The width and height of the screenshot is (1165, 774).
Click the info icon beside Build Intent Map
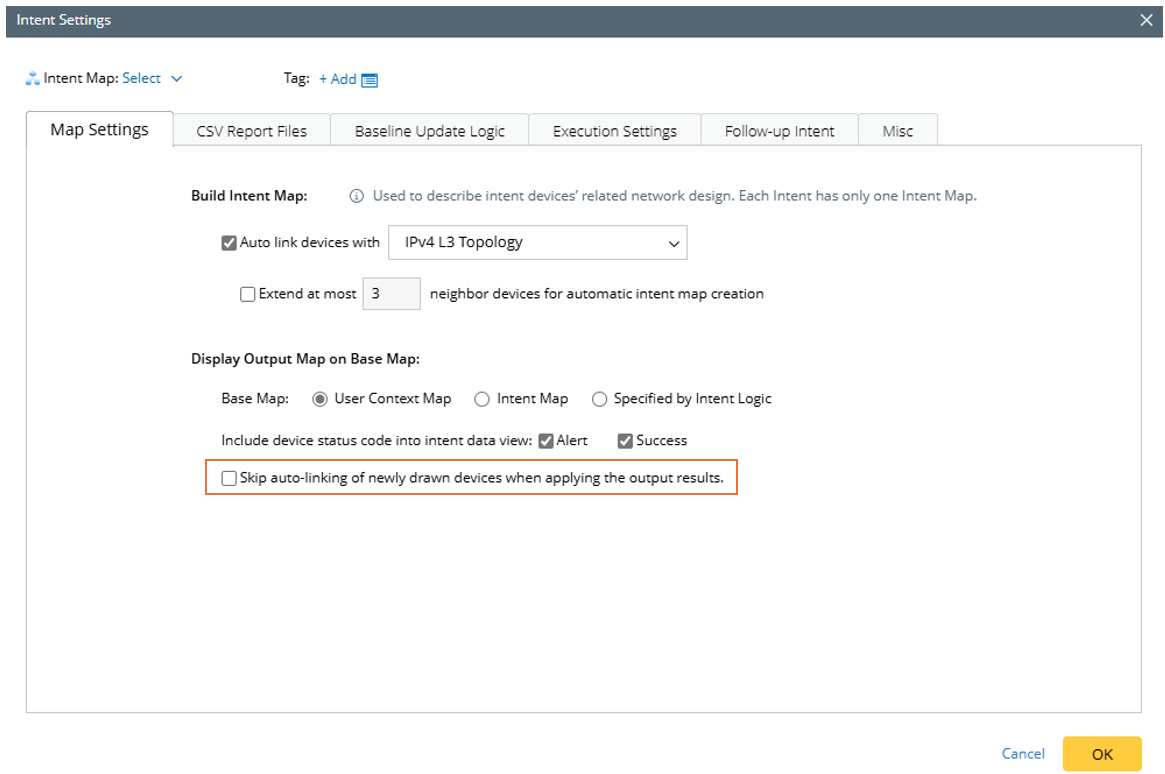click(x=356, y=196)
